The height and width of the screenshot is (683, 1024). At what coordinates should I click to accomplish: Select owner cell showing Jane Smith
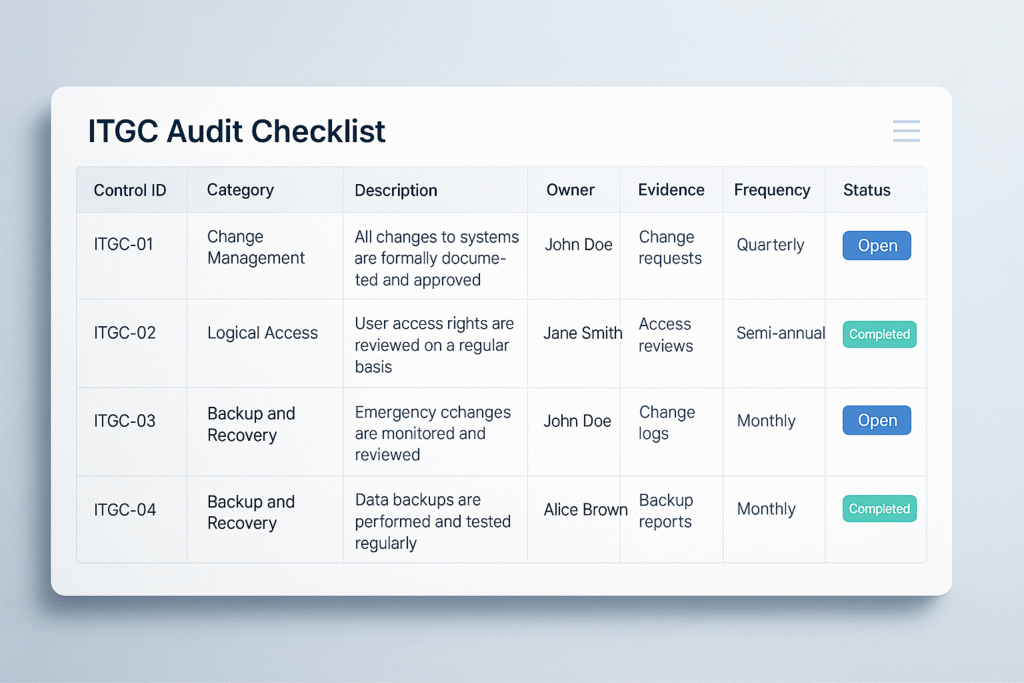pyautogui.click(x=582, y=333)
